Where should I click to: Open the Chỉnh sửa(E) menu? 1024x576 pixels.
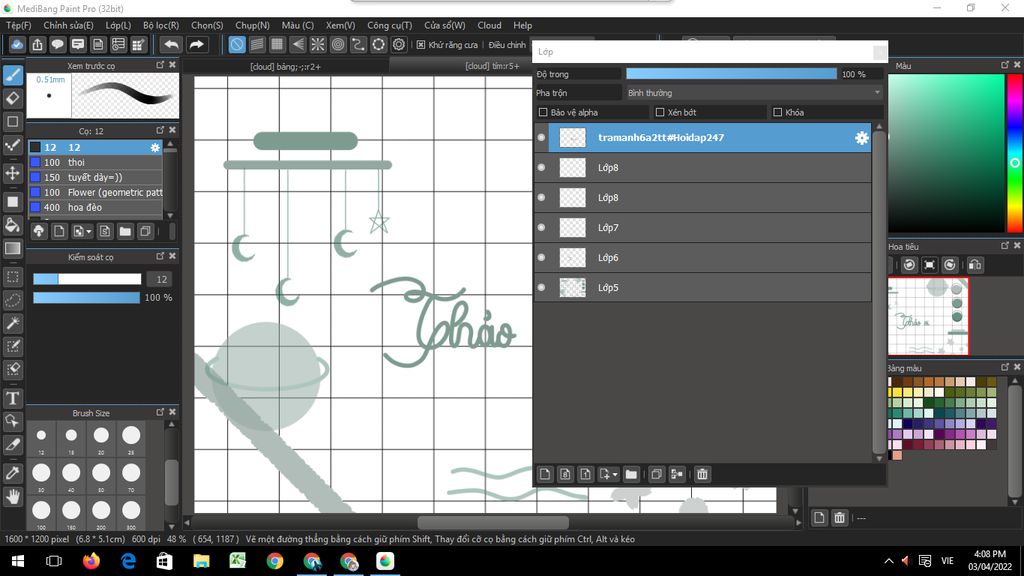pyautogui.click(x=69, y=25)
